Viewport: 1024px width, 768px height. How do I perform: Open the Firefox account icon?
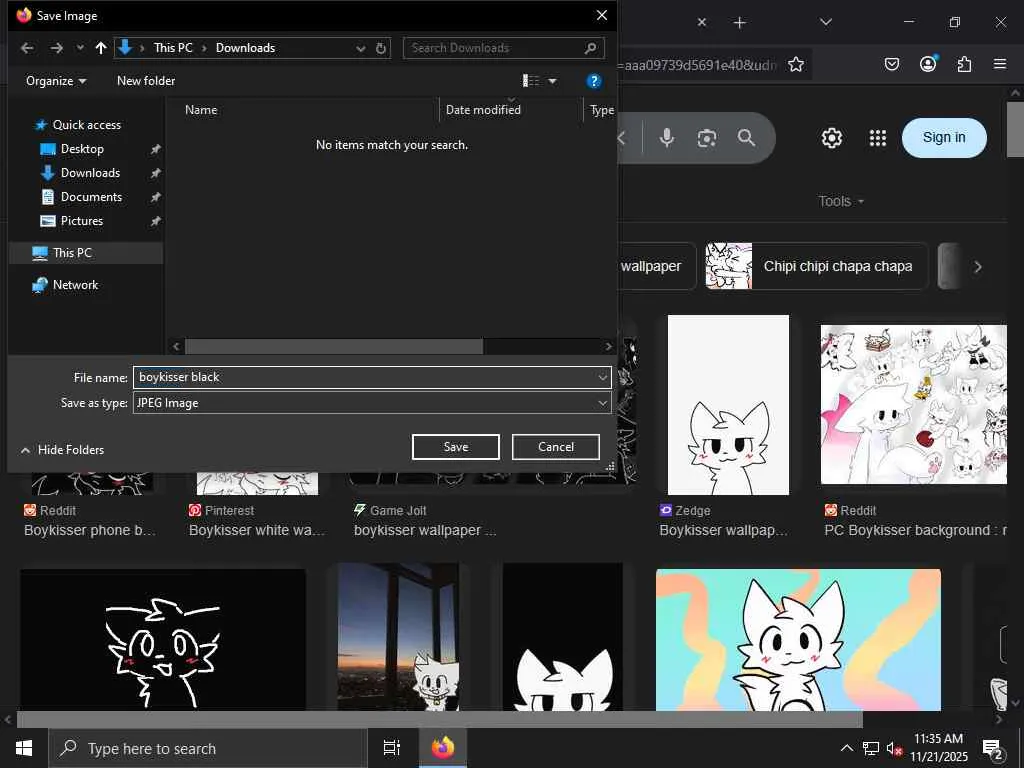928,63
